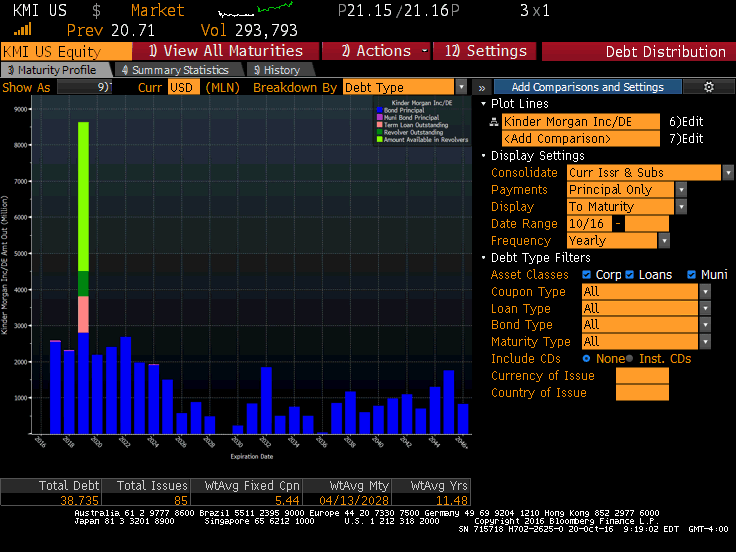Click the WtAvg Fixed Cpn value 5.44
The image size is (736, 552).
pos(287,500)
